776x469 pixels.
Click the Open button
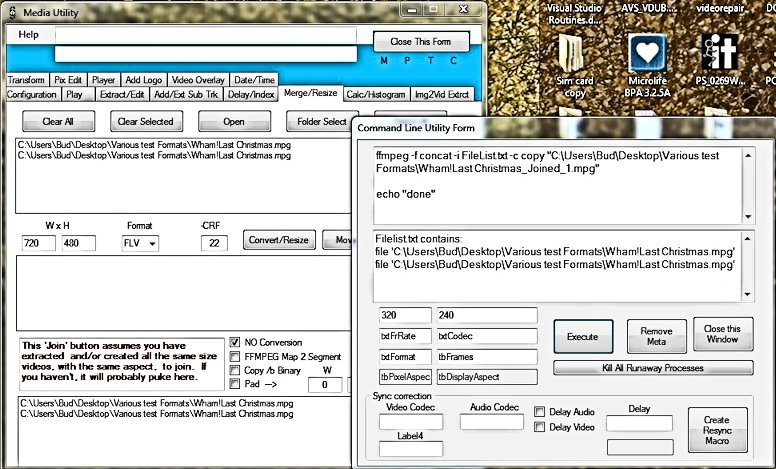pos(234,121)
